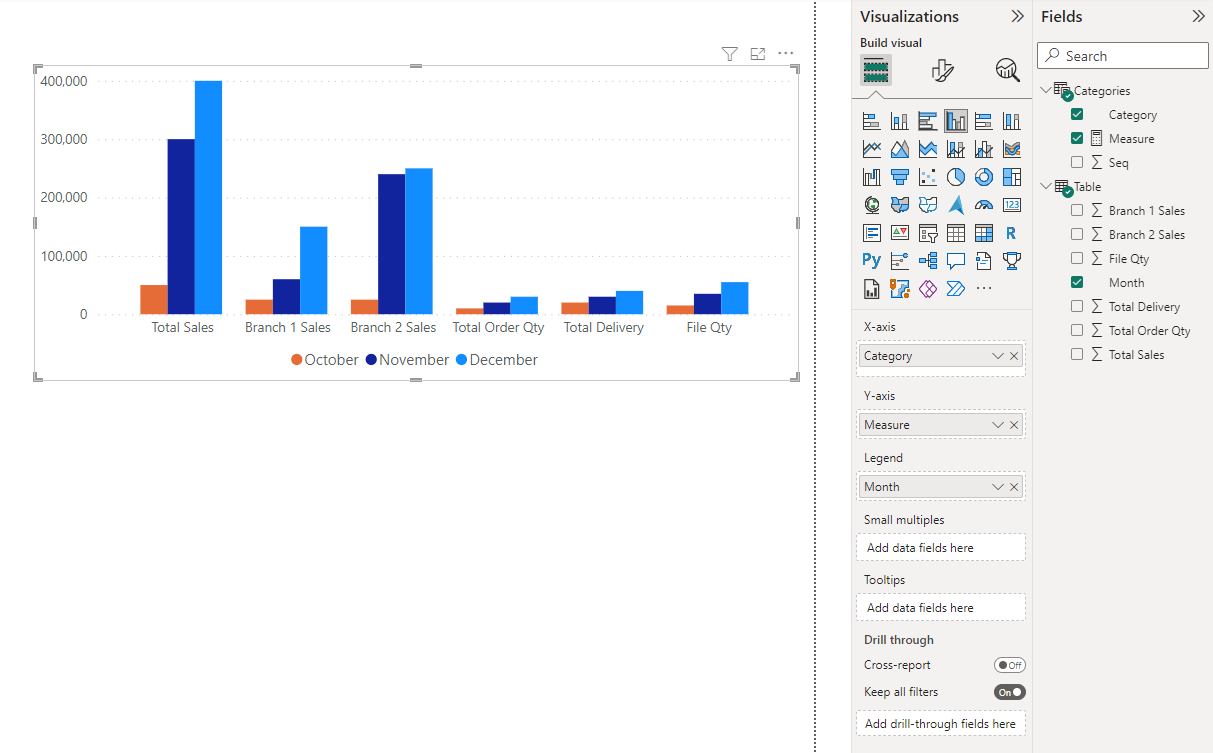Viewport: 1213px width, 753px height.
Task: Choose the Python visual
Action: pos(871,259)
